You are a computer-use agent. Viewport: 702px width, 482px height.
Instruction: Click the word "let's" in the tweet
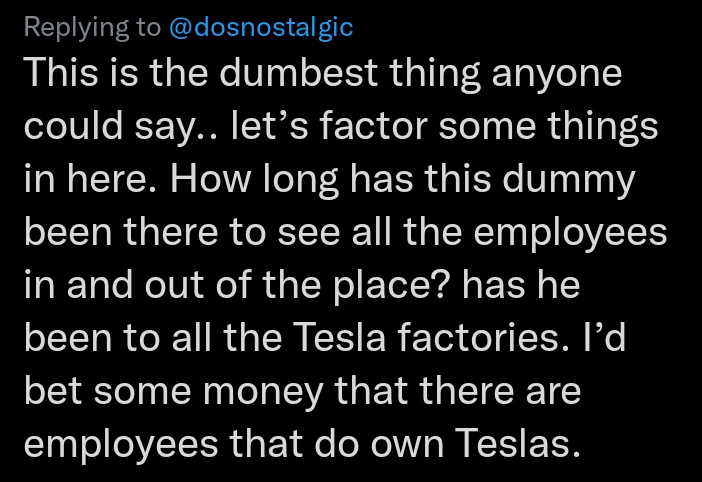[x=270, y=125]
